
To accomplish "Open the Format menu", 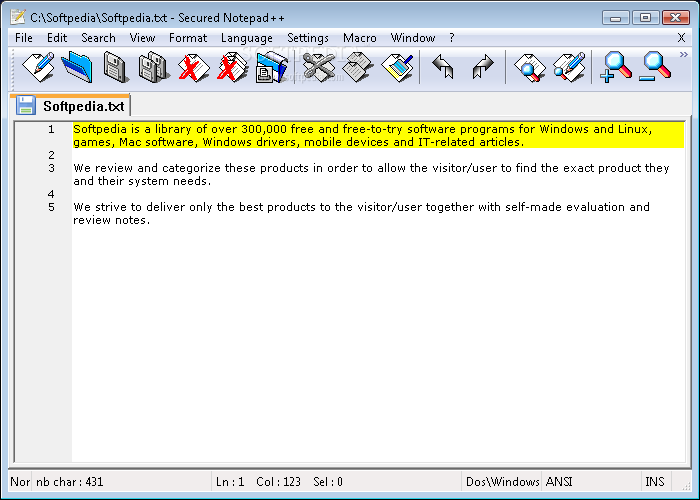I will click(188, 38).
